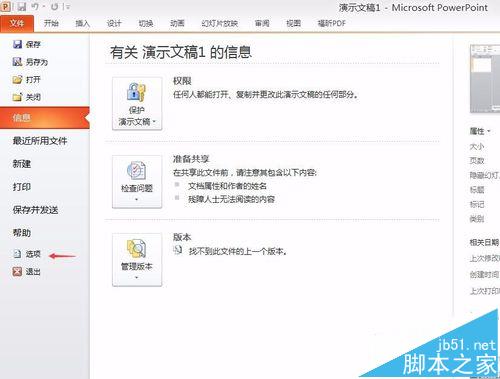Select 保存 (Save) in the backstage menu
This screenshot has height=379, width=500.
point(27,44)
